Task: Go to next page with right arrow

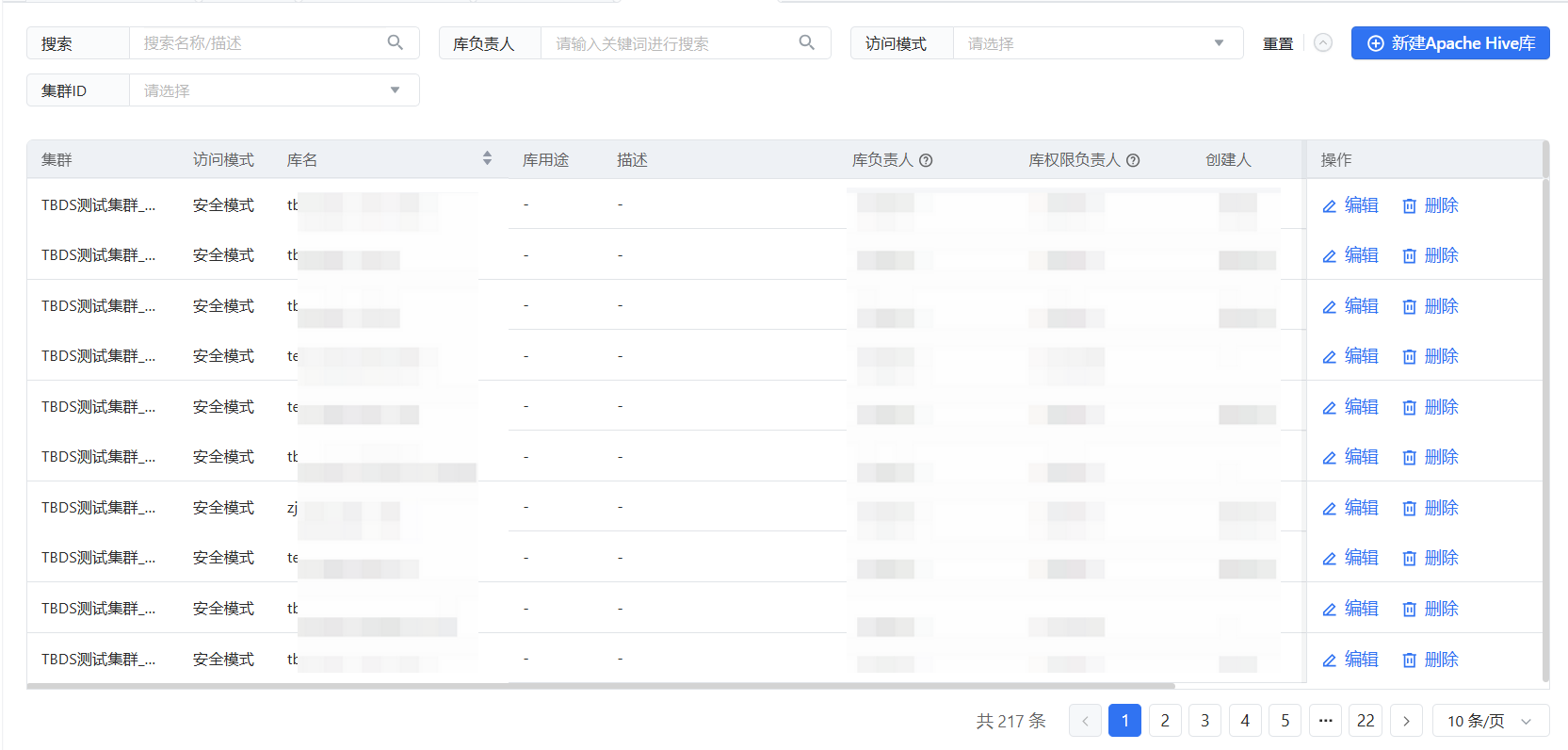Action: [1406, 721]
